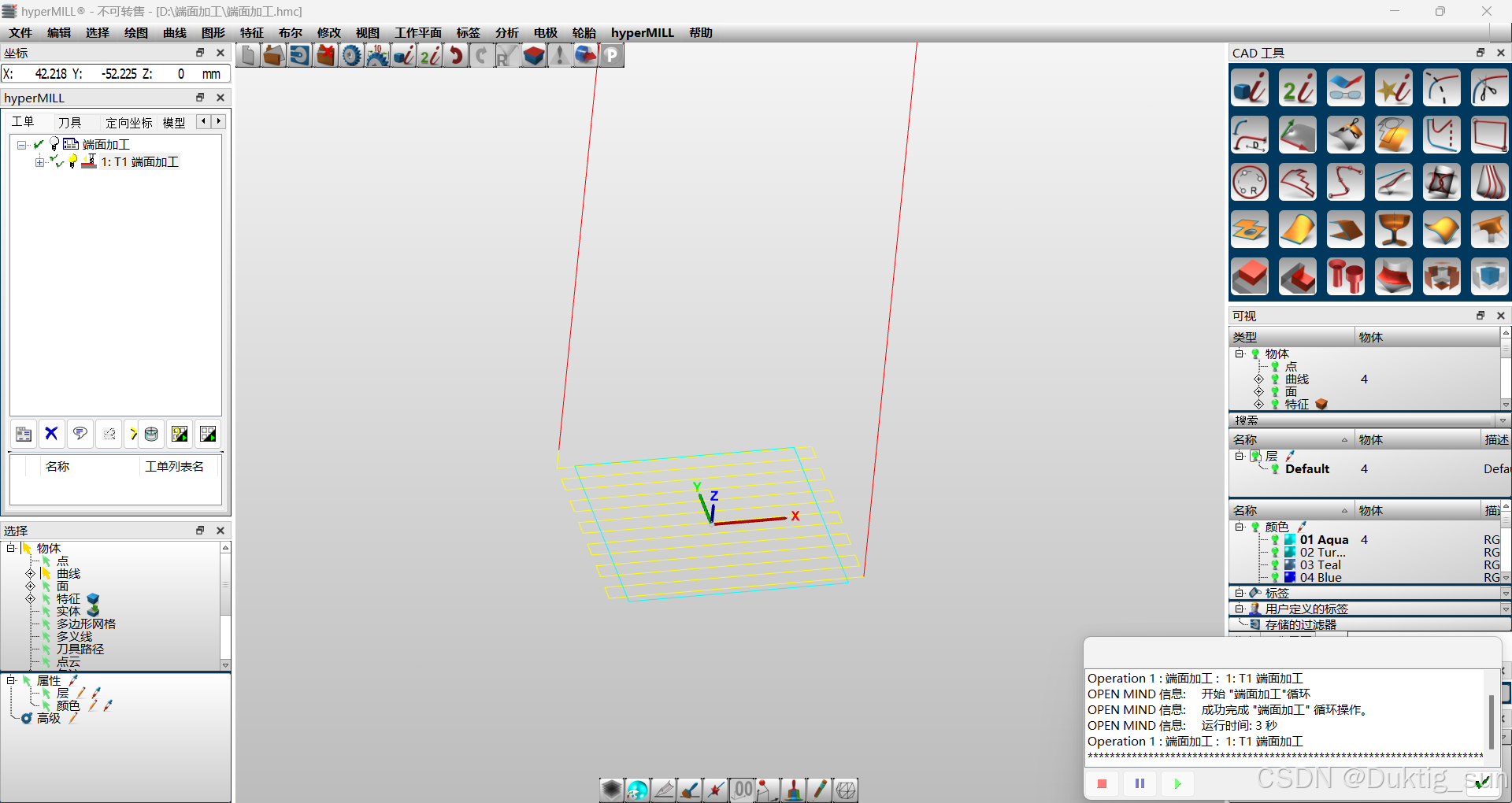The image size is (1512, 803).
Task: Collapse the 颜色 node in 可视 panel
Action: pyautogui.click(x=1240, y=527)
